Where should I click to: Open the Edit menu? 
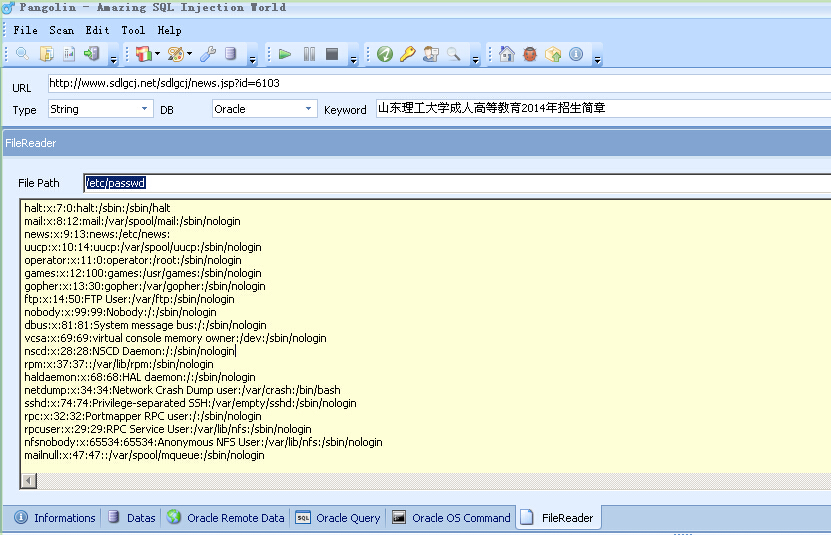pos(98,30)
